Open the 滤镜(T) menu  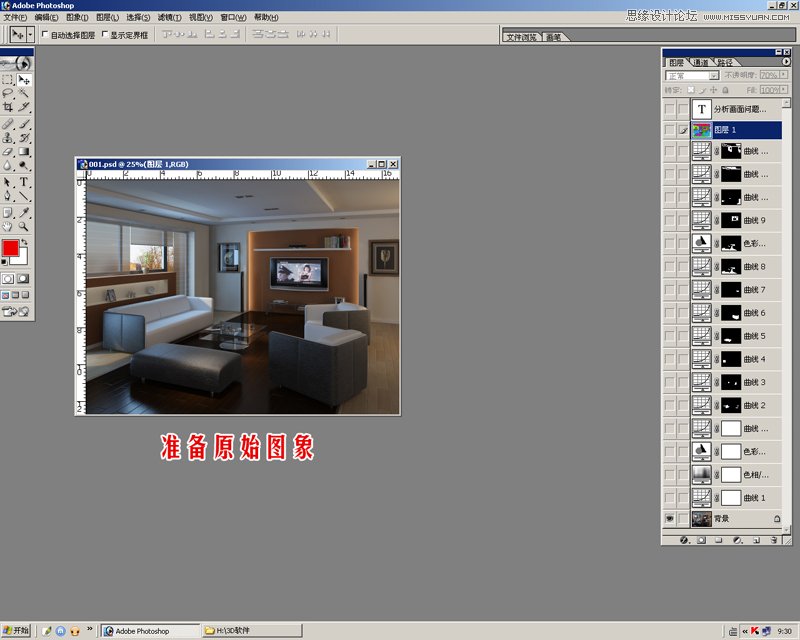pos(169,17)
